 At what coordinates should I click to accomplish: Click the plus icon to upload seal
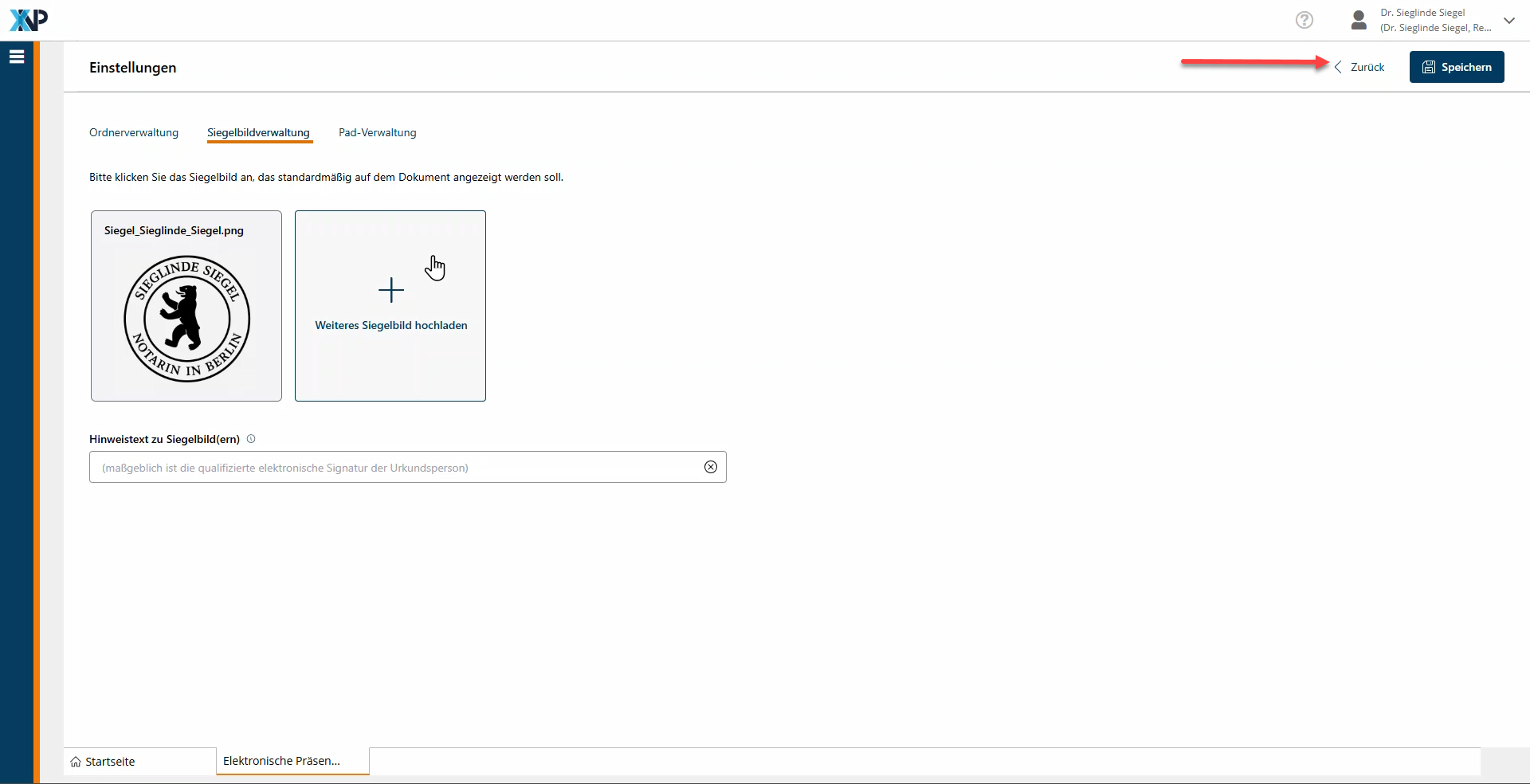click(x=390, y=290)
